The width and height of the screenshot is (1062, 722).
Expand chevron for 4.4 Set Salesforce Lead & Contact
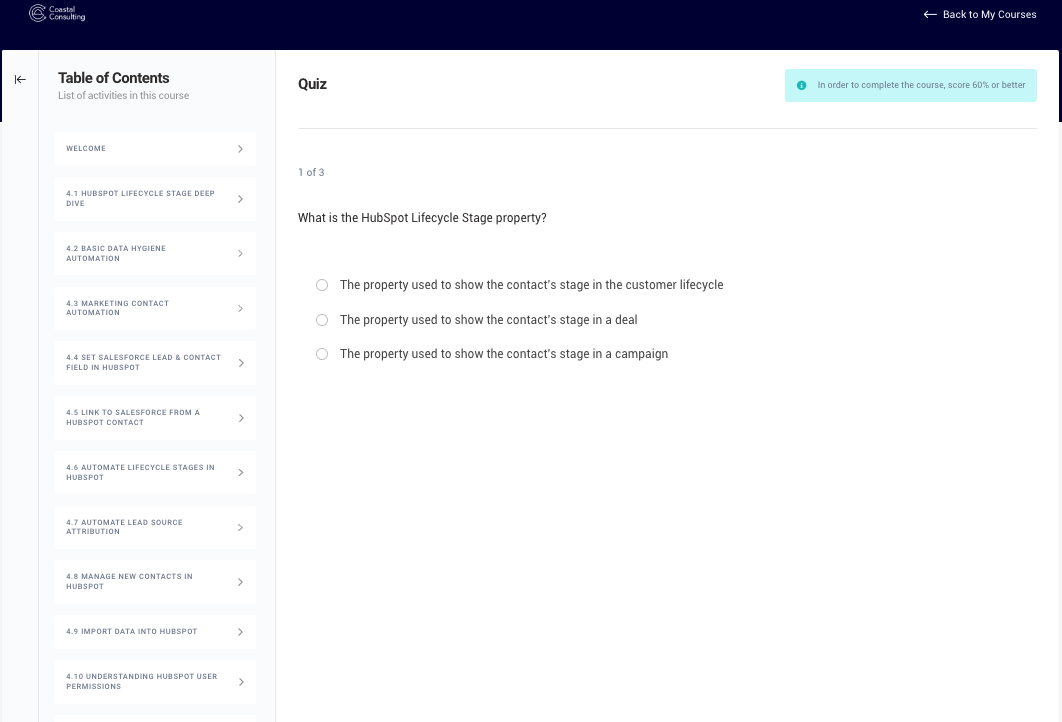[x=240, y=363]
